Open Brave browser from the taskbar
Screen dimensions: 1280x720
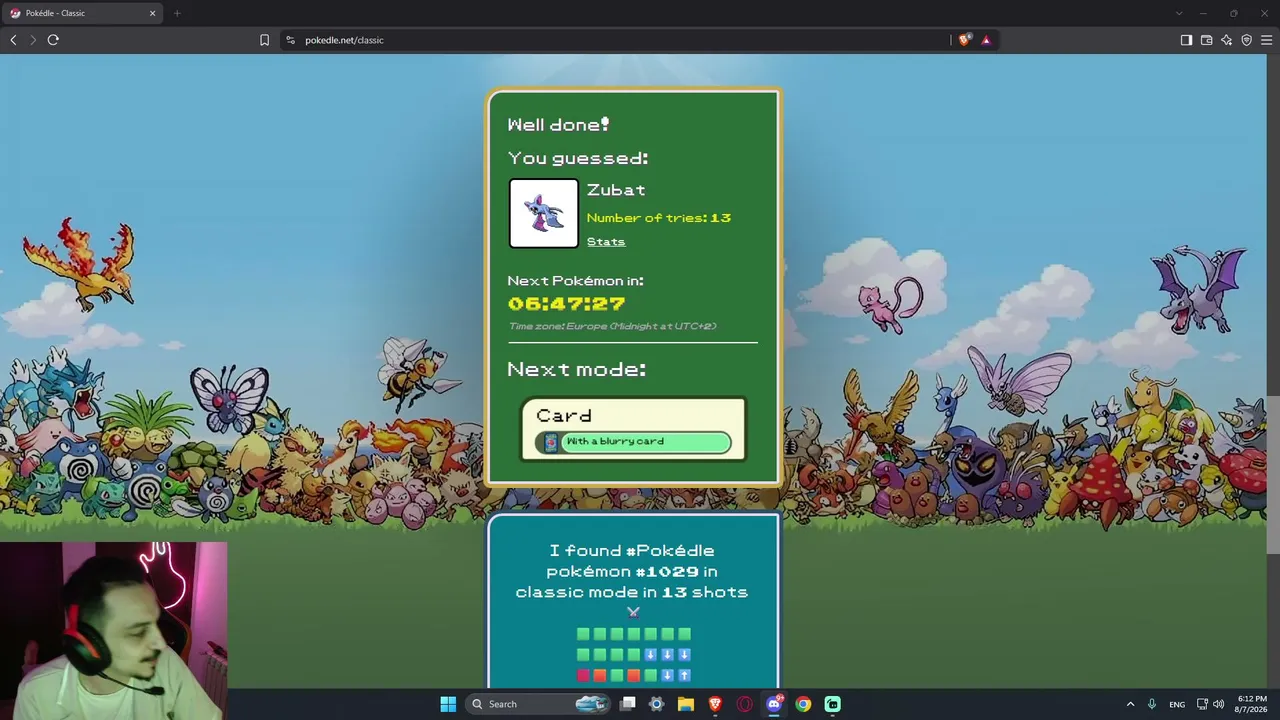(x=715, y=704)
